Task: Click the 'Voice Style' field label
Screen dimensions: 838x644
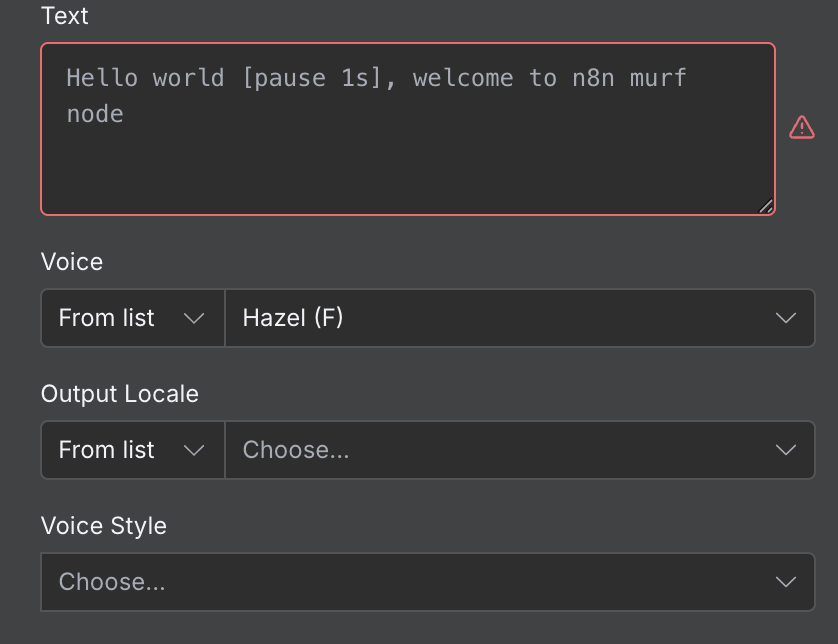Action: pyautogui.click(x=104, y=526)
